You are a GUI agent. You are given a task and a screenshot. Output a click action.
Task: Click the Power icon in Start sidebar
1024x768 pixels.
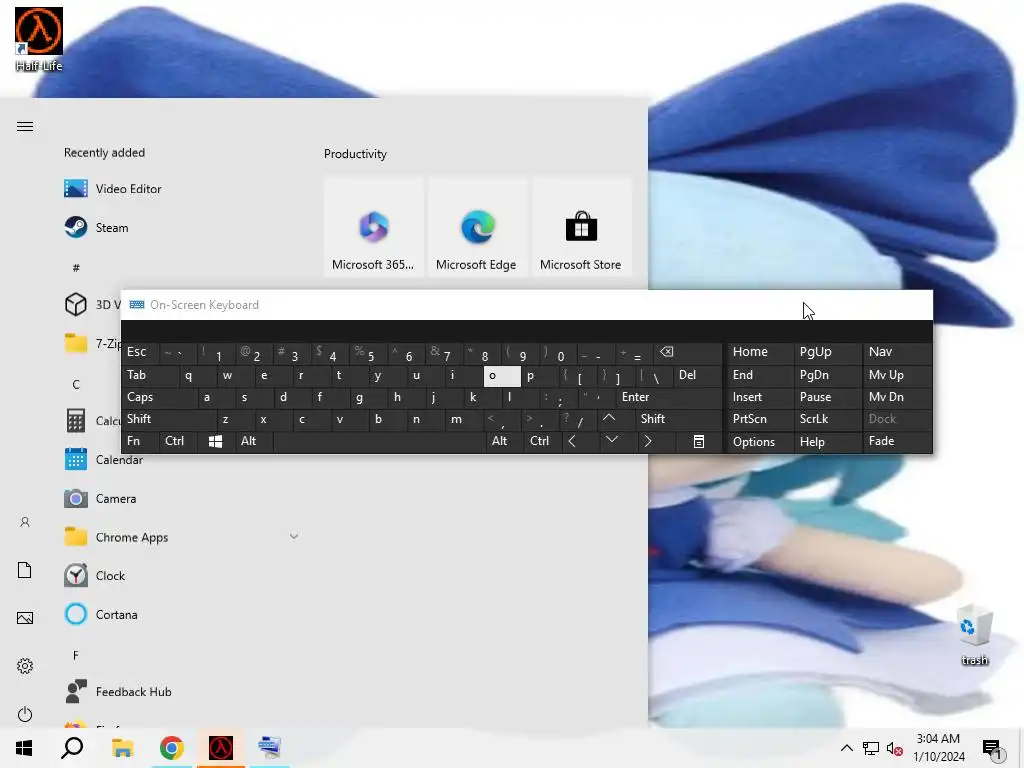(x=25, y=714)
